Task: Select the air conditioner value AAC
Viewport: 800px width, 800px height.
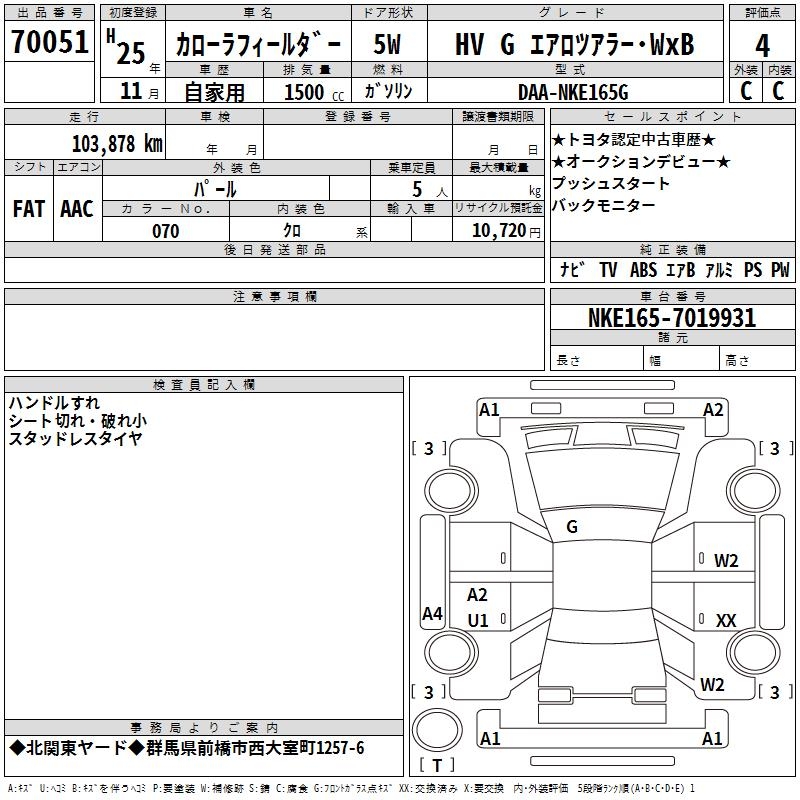Action: pos(77,209)
